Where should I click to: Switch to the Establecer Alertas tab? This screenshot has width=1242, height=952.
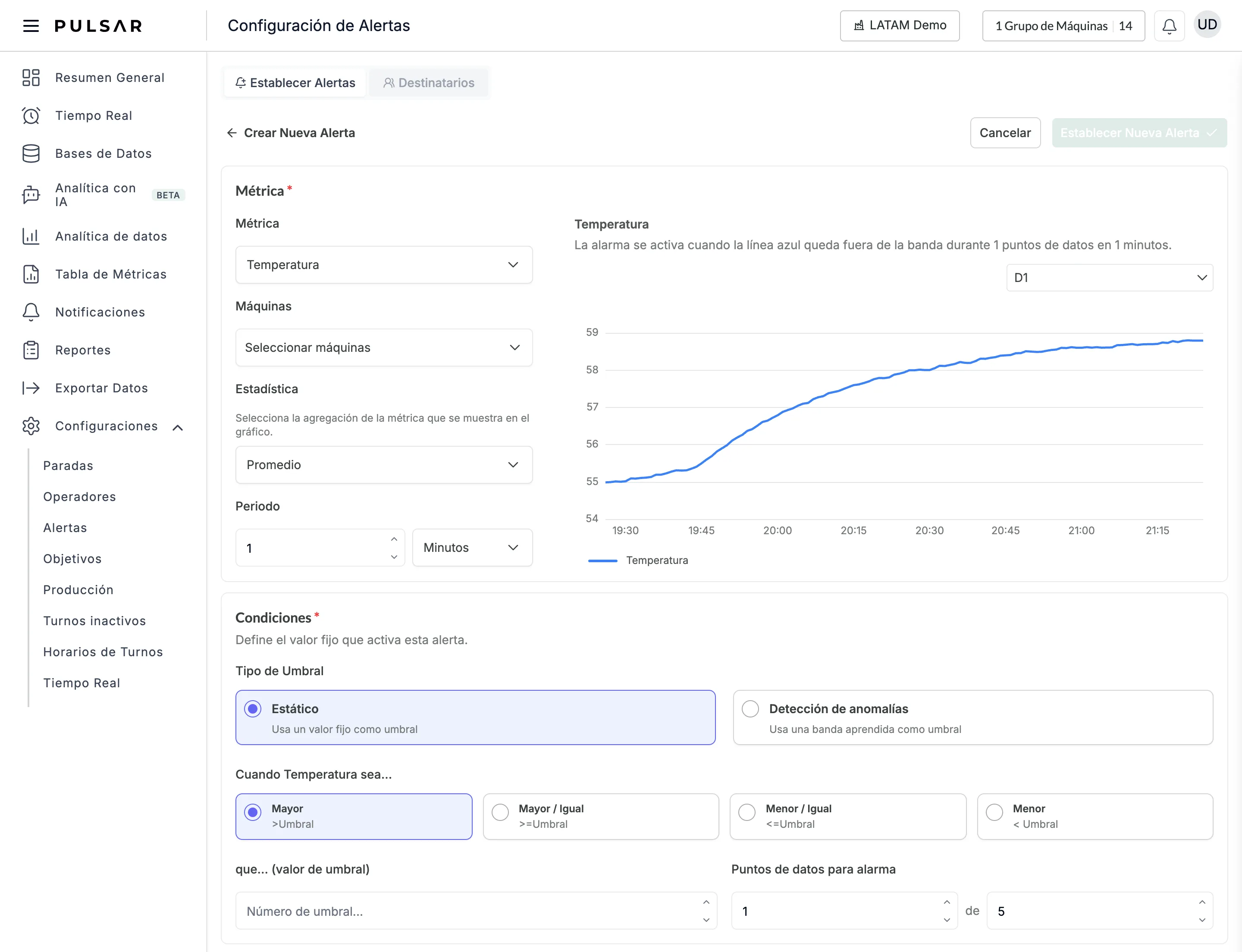[295, 83]
